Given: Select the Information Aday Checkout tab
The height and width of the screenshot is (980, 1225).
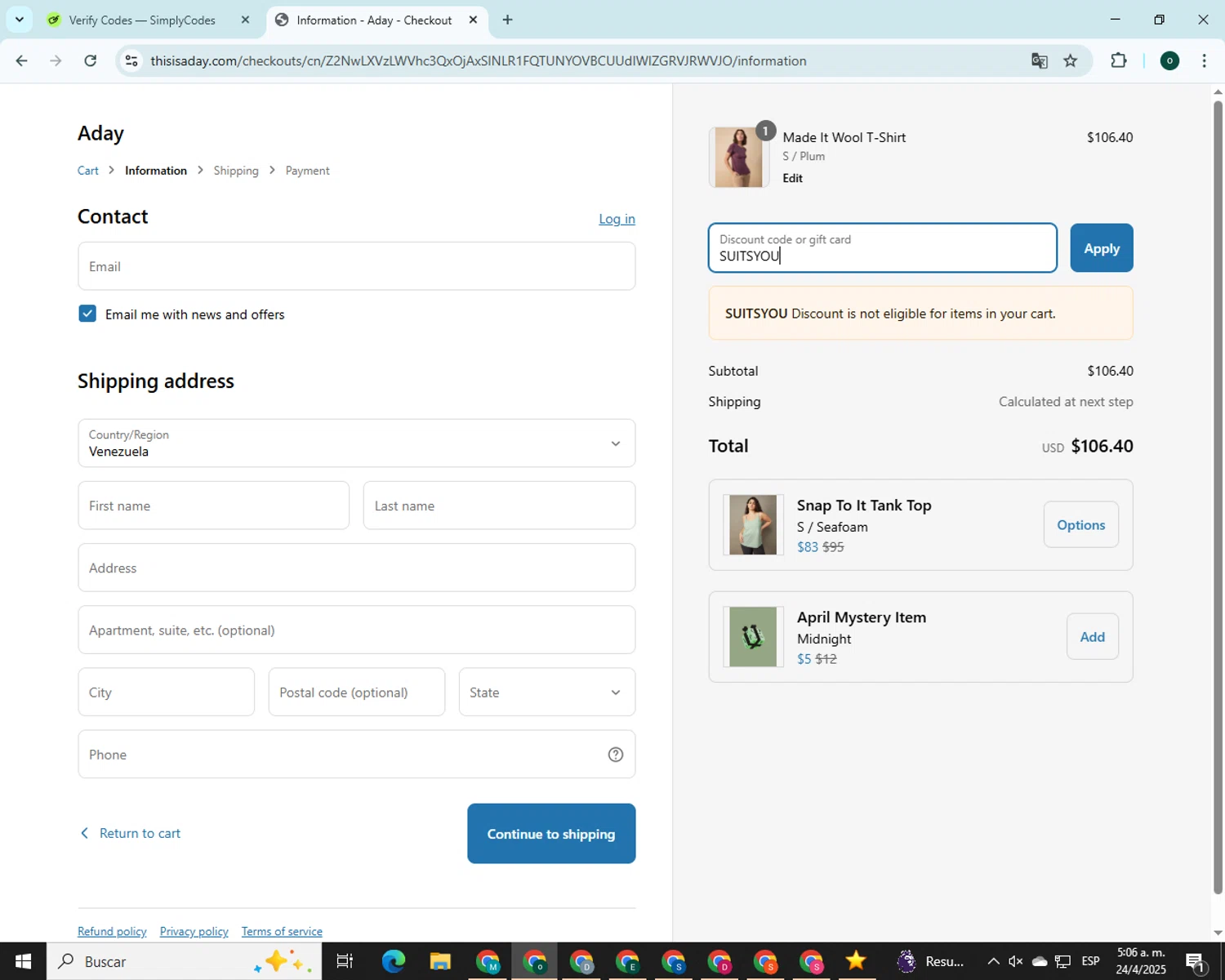Looking at the screenshot, I should tap(374, 20).
